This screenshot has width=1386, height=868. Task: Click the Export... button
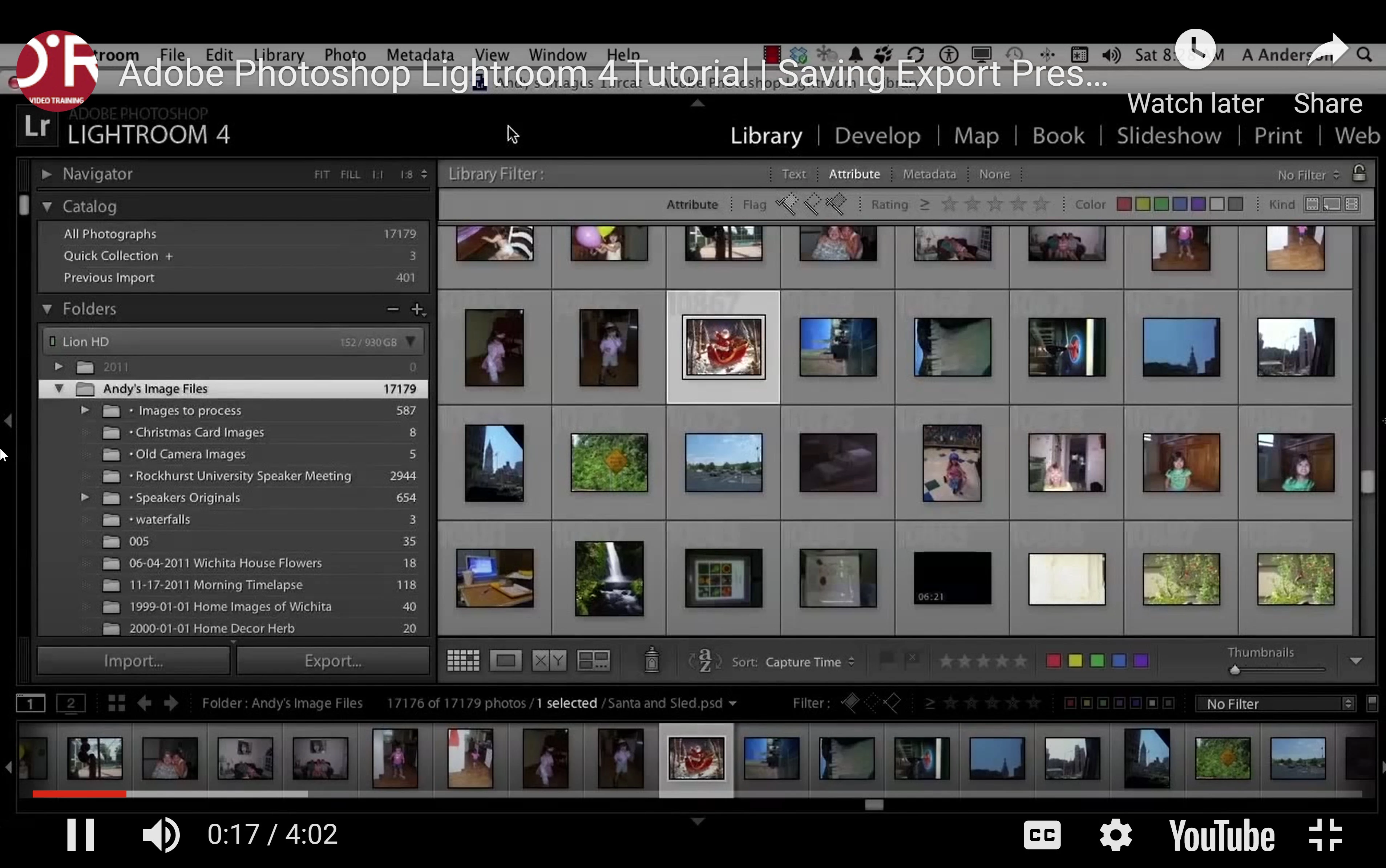pos(333,661)
